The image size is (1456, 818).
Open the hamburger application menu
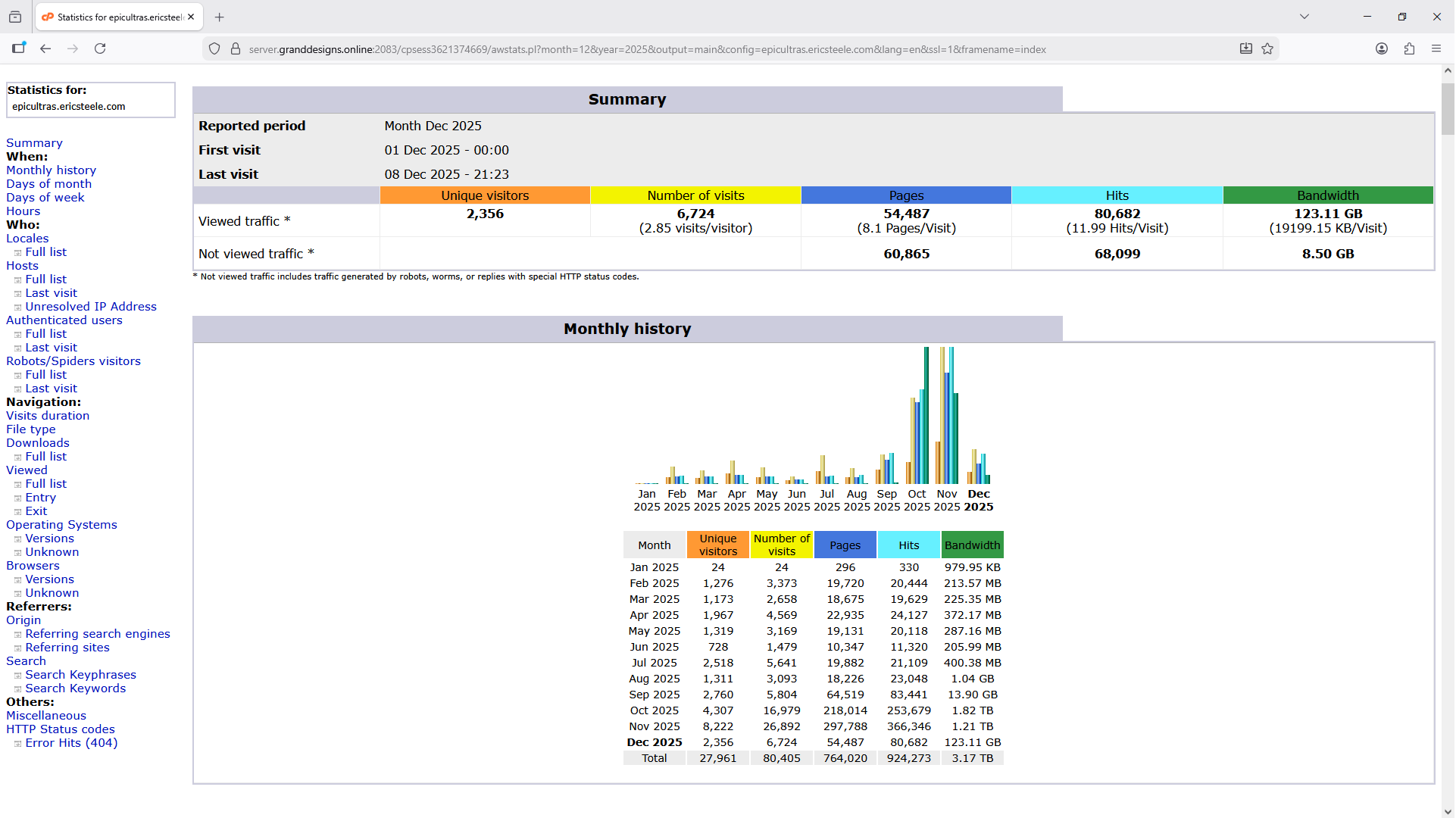(x=1437, y=49)
